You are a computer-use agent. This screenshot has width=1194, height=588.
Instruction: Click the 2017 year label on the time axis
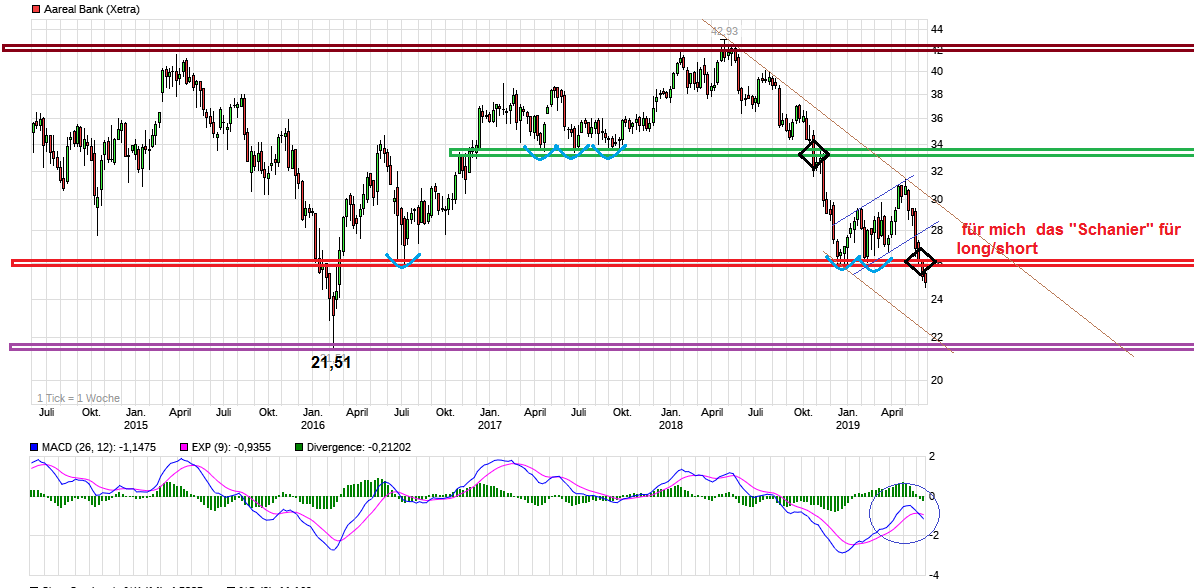490,424
